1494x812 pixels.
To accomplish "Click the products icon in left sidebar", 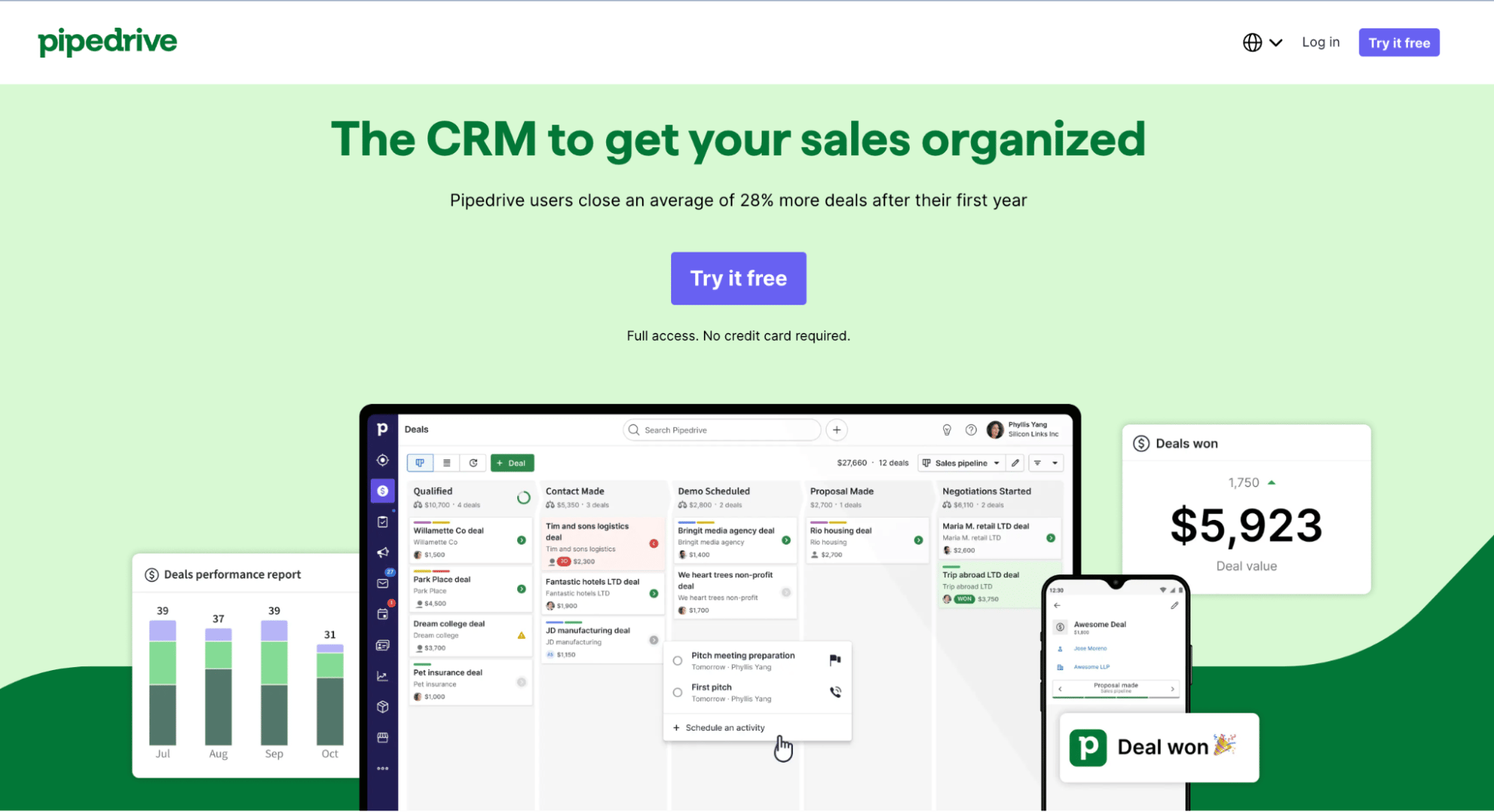I will [384, 705].
